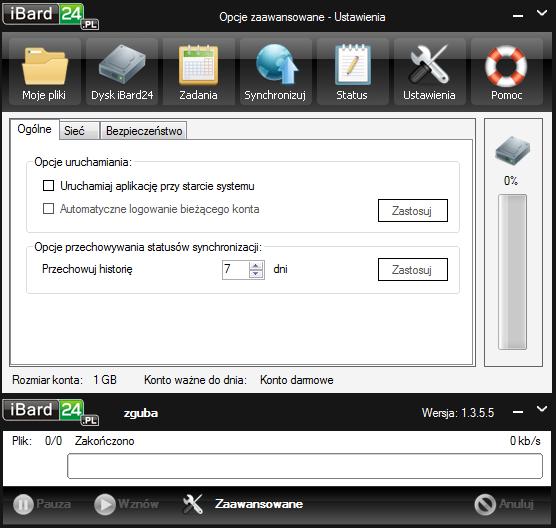Image resolution: width=556 pixels, height=528 pixels.
Task: Decrease history days with the down arrow
Action: pyautogui.click(x=256, y=274)
